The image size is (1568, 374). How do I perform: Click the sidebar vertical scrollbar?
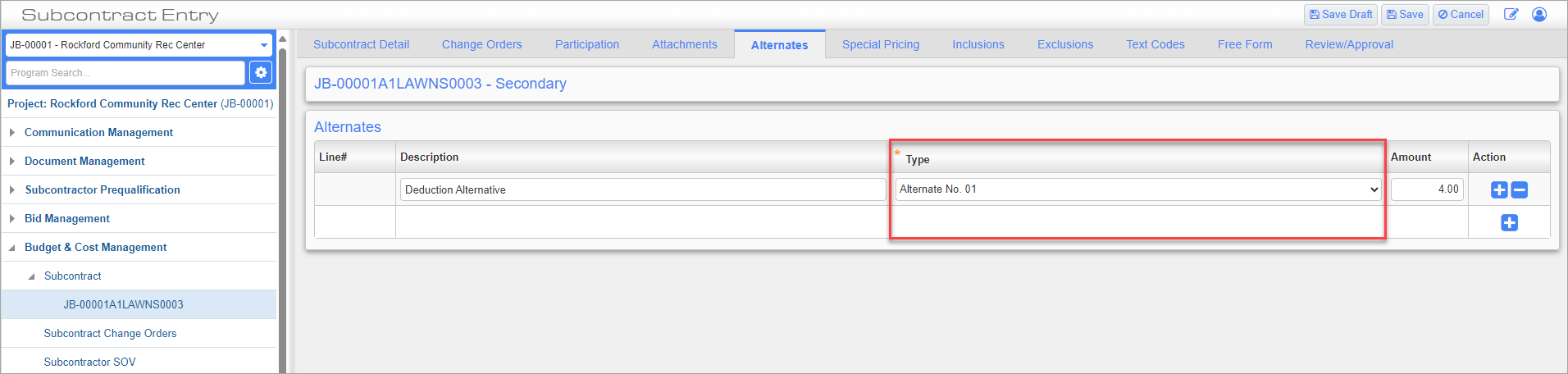click(282, 209)
